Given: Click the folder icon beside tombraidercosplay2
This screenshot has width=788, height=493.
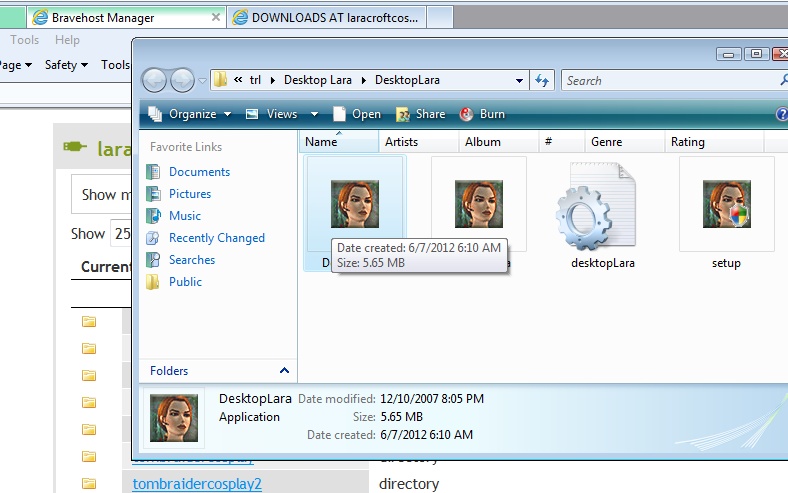Looking at the screenshot, I should (x=89, y=483).
